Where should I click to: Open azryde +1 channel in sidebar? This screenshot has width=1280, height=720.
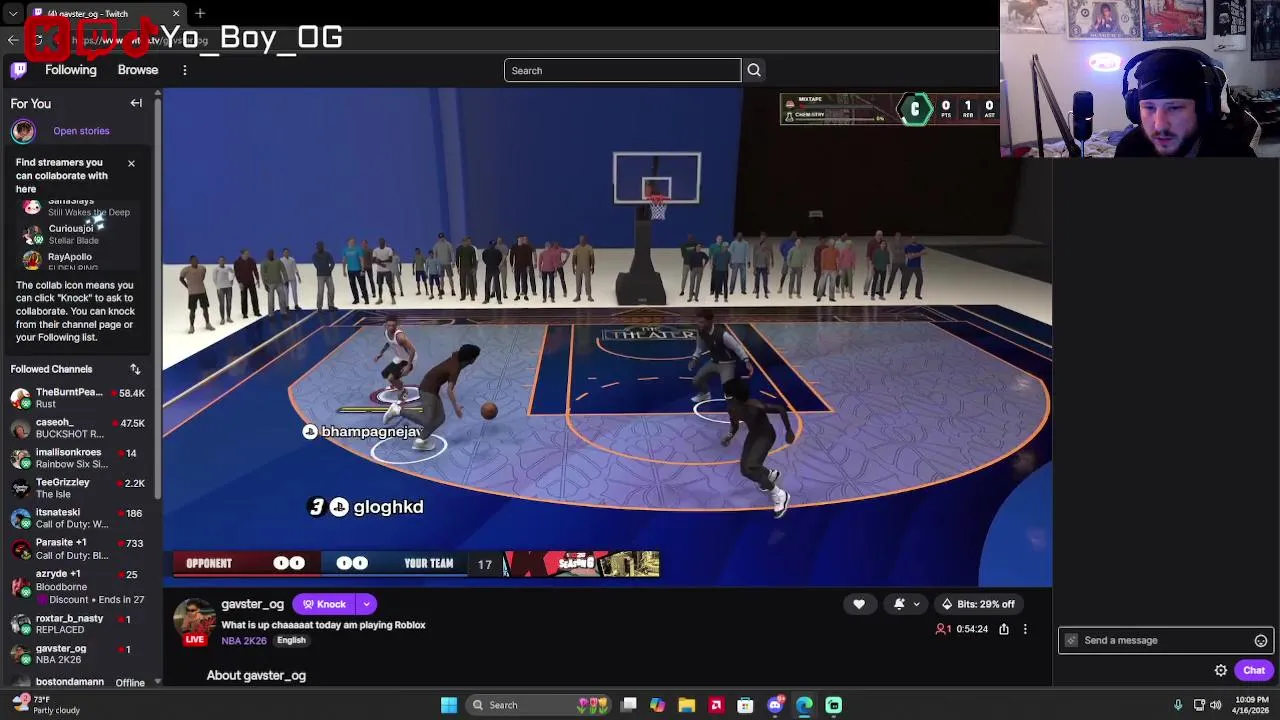78,587
